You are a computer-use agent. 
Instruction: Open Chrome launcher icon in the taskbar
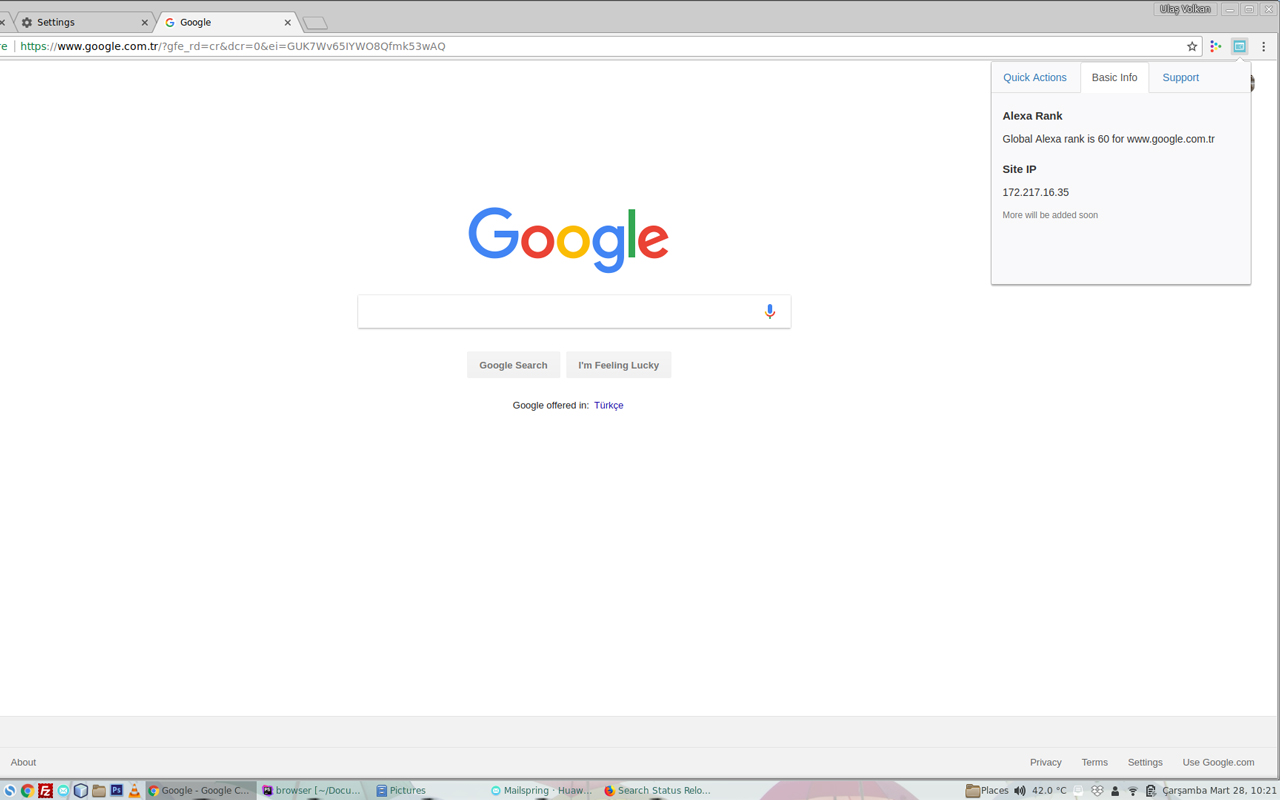28,790
